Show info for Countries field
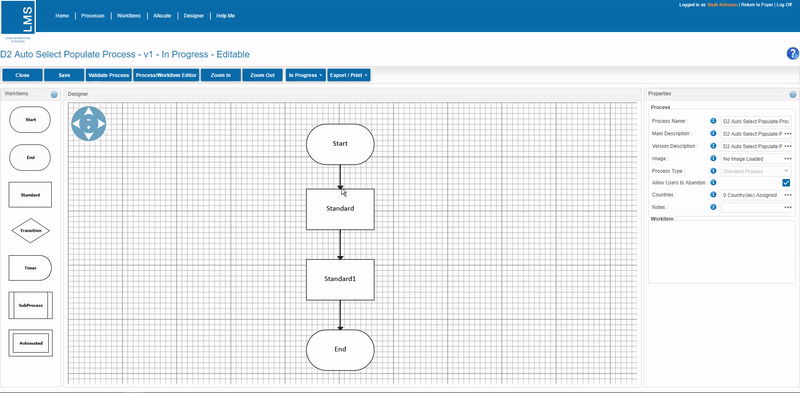This screenshot has width=800, height=393. click(x=713, y=194)
